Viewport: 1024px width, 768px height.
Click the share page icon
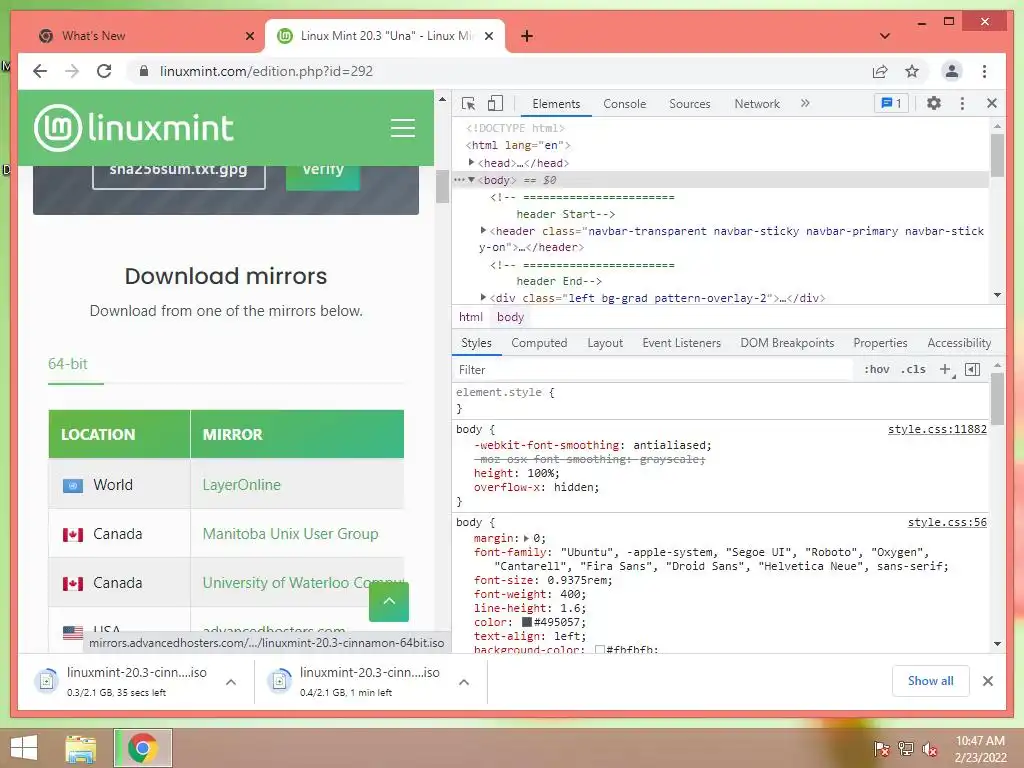(x=880, y=71)
